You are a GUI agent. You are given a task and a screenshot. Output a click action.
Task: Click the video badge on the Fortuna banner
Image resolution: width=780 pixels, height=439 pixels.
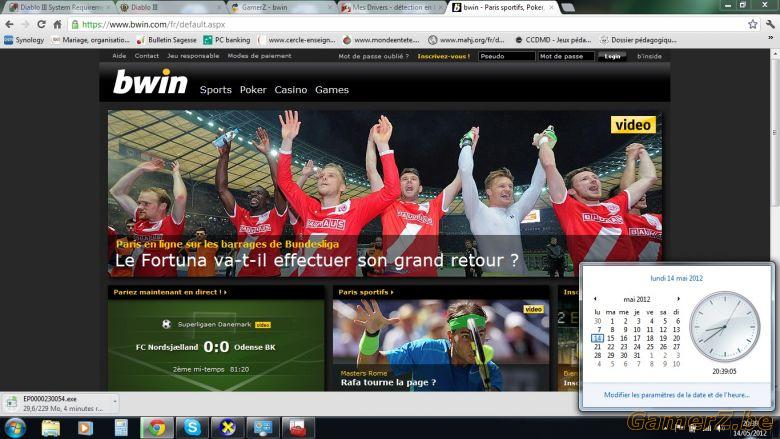633,125
